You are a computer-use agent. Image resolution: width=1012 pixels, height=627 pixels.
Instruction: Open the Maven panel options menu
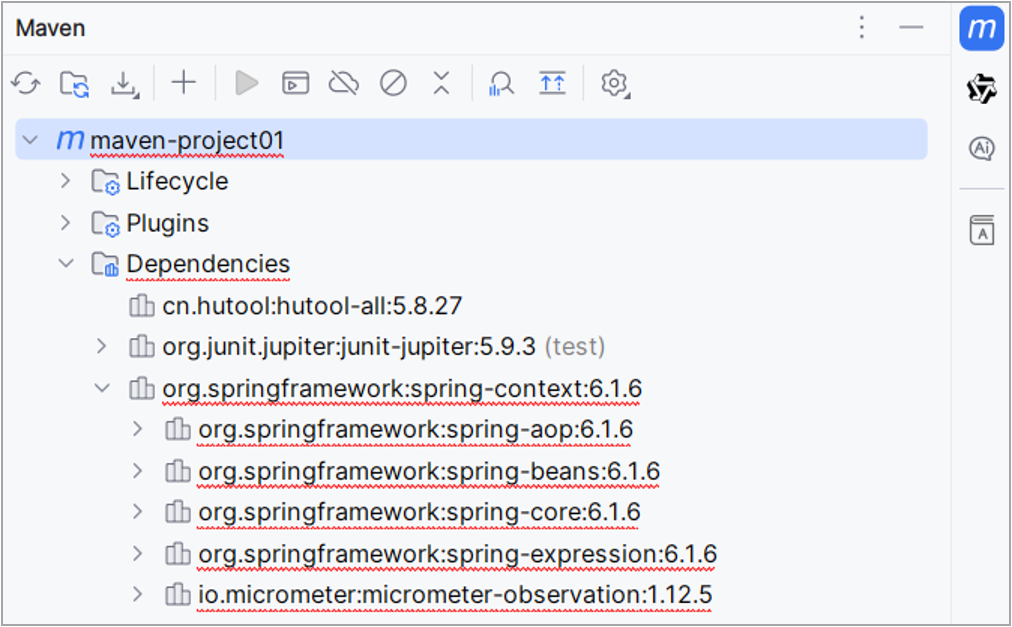[x=862, y=28]
